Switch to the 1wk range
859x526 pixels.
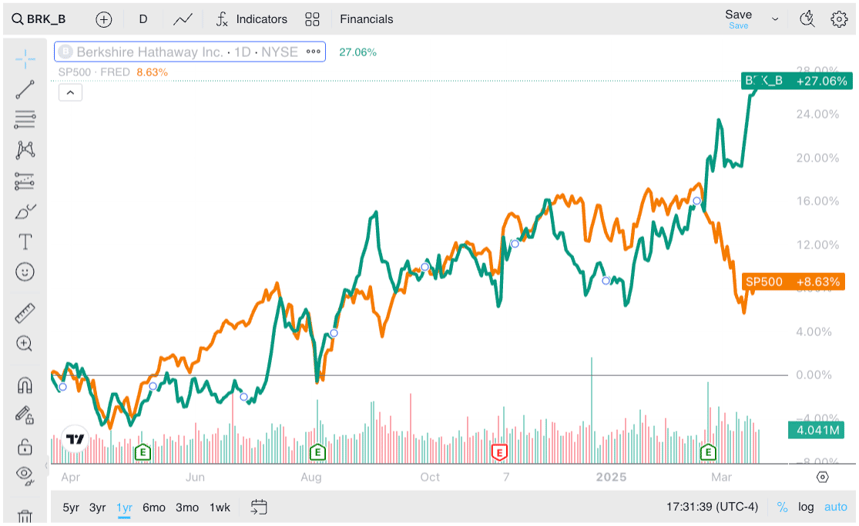pyautogui.click(x=220, y=507)
